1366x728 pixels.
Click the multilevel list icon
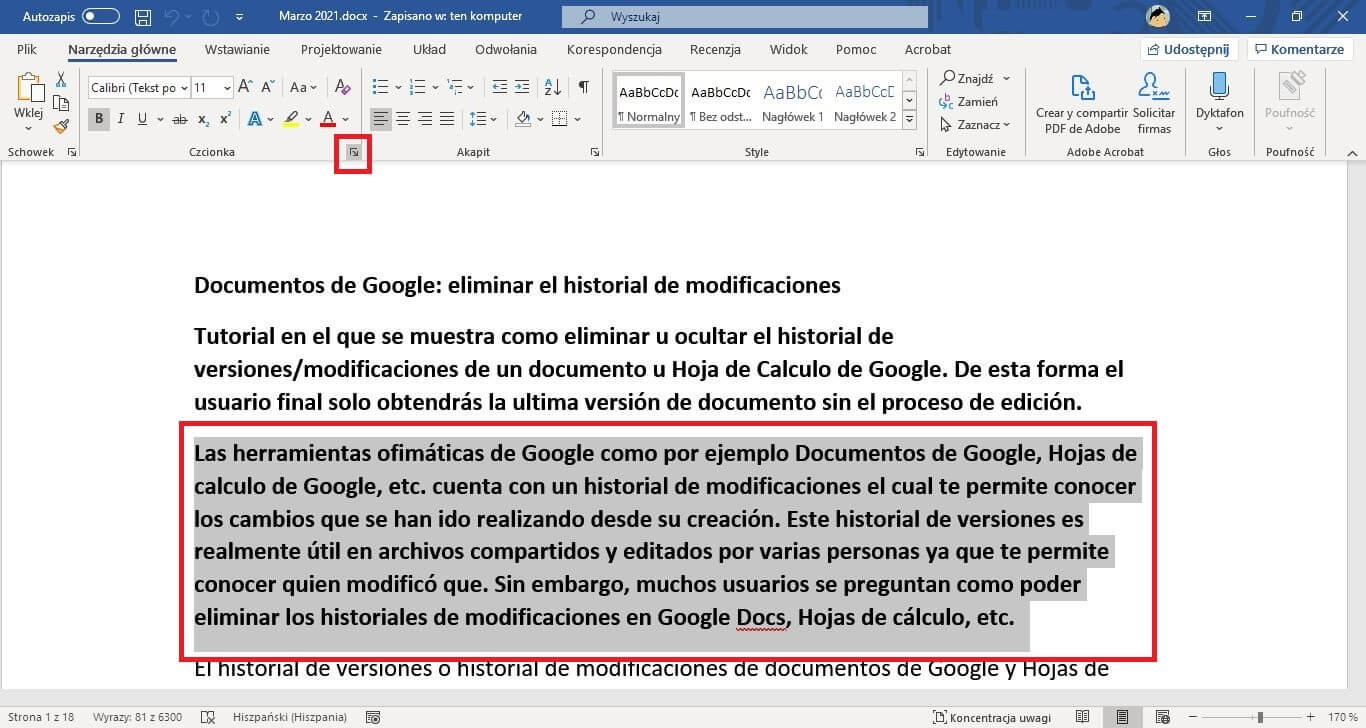pyautogui.click(x=456, y=88)
